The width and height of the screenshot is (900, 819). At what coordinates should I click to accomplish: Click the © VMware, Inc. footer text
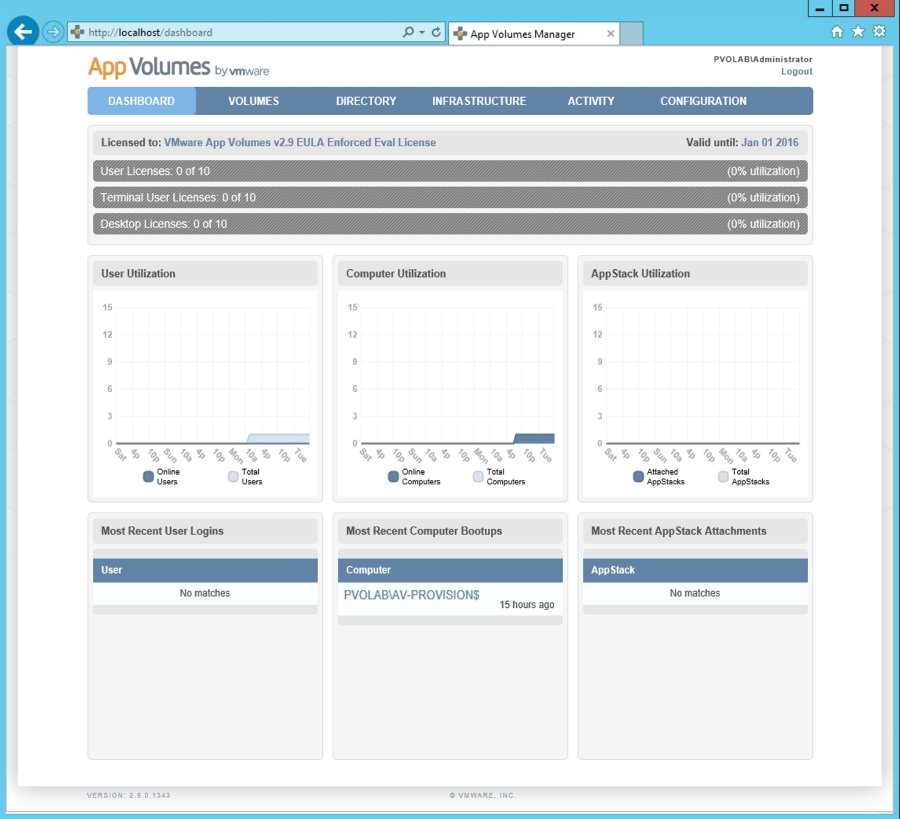pyautogui.click(x=483, y=795)
